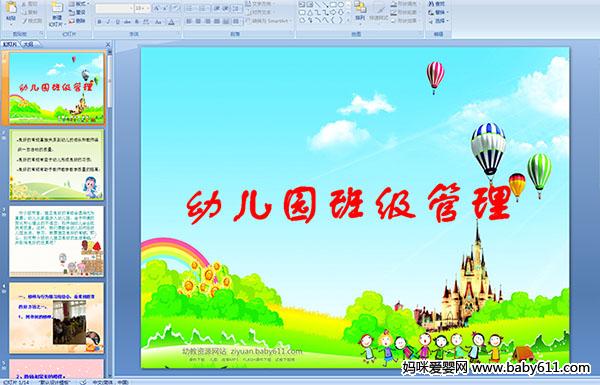Toggle Italic formatting button

point(108,22)
